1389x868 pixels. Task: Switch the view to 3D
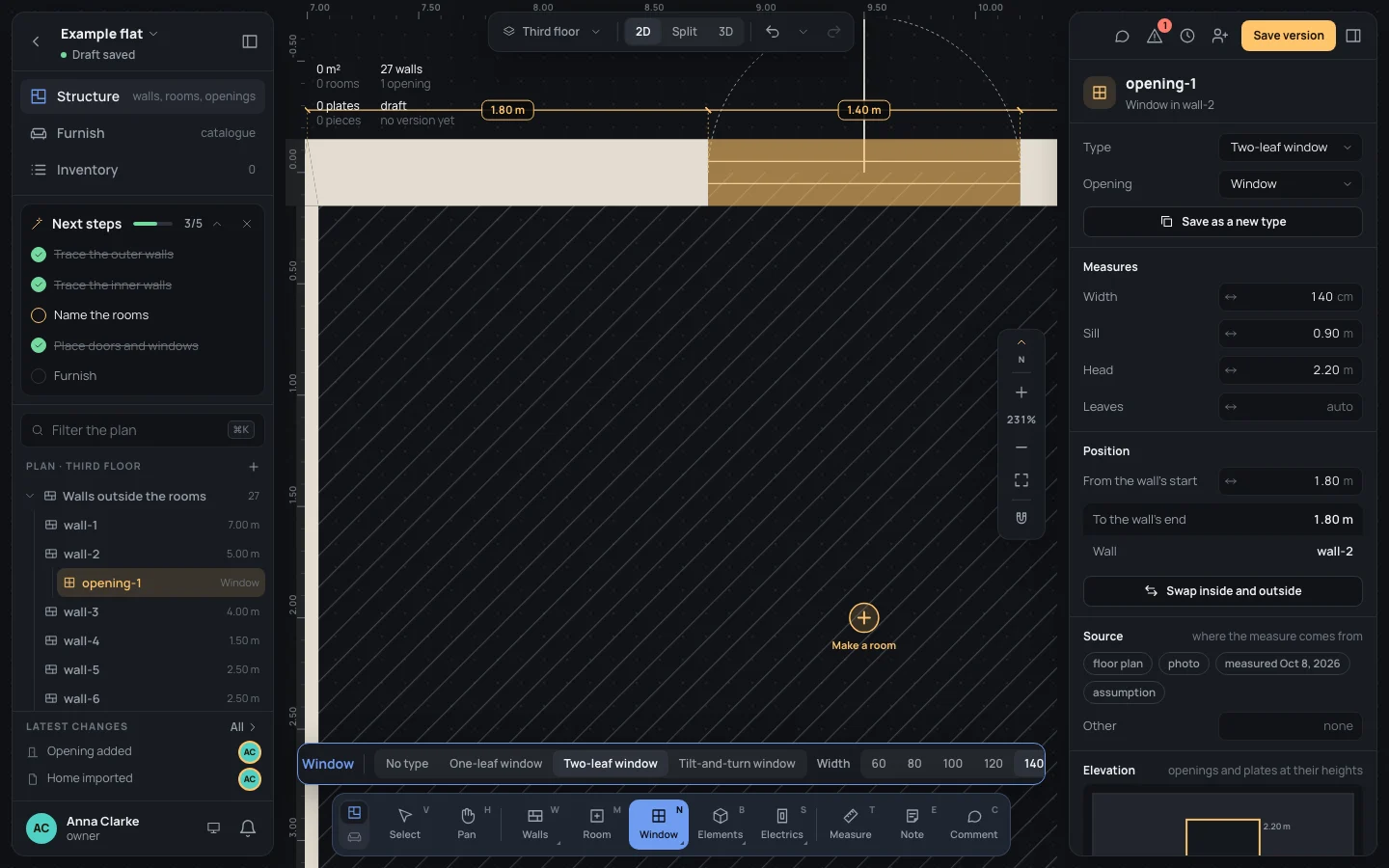725,32
